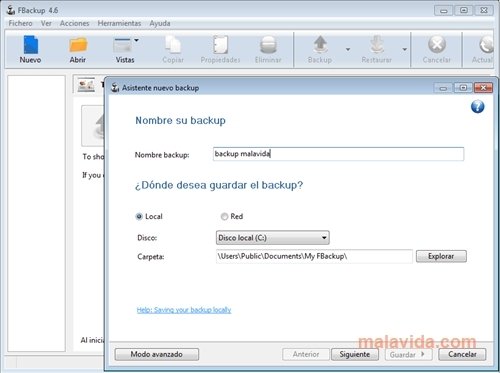Click the wizard's Cancelar button
Screen dimensions: 500x373
tap(462, 354)
